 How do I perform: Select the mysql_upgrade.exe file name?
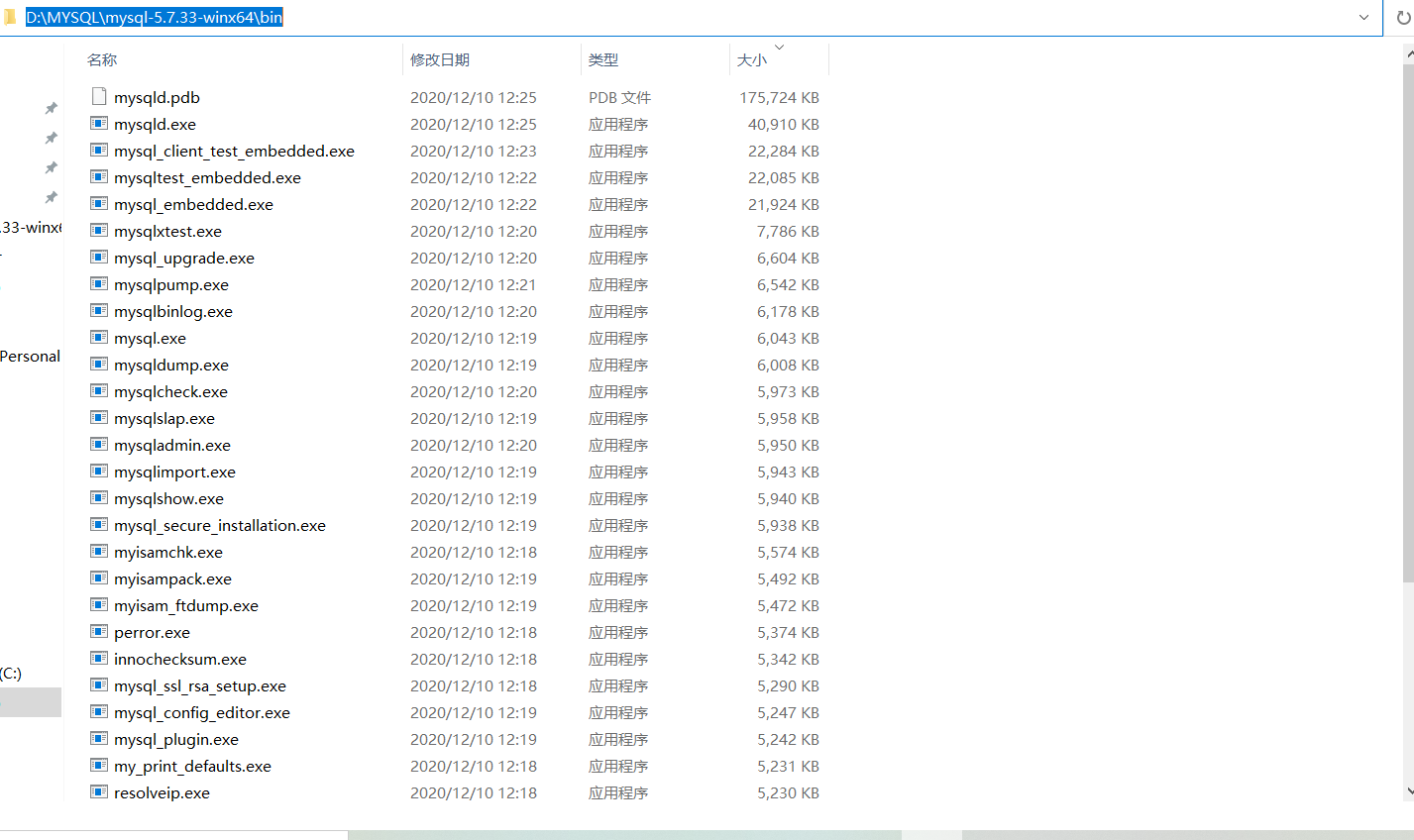[x=184, y=258]
